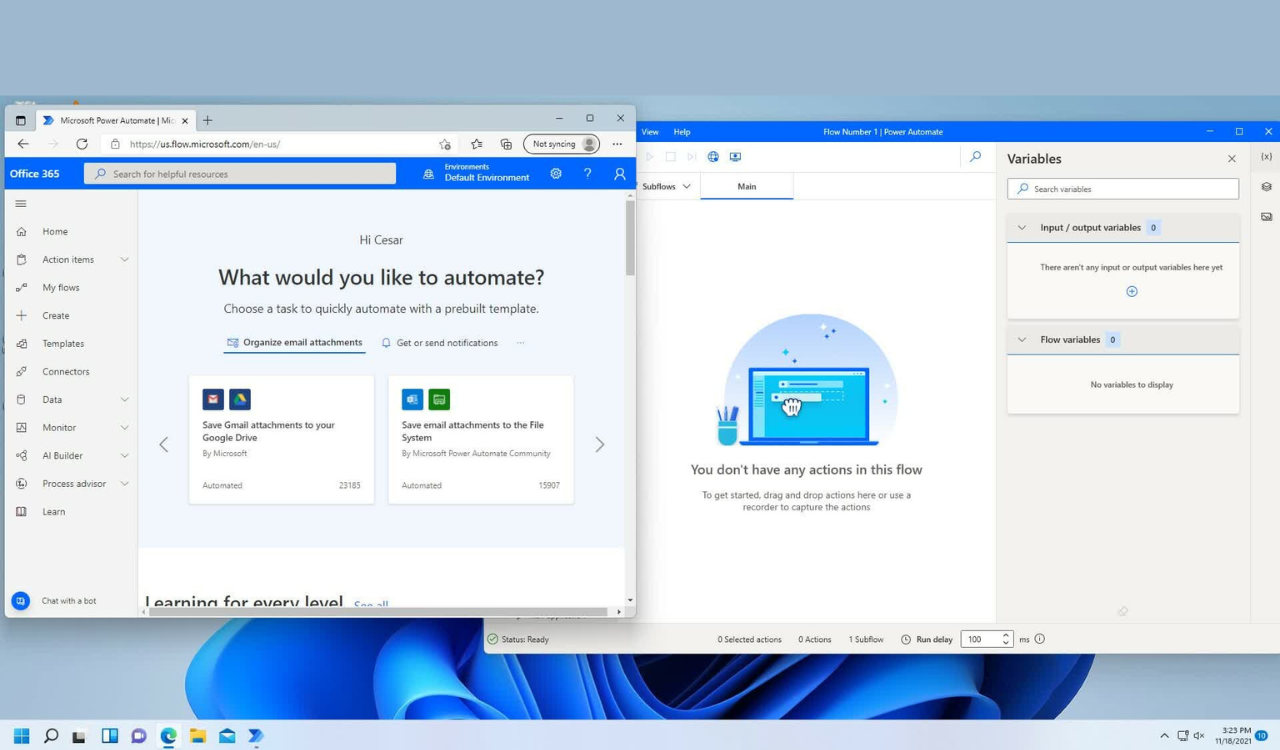Open Save Gmail attachments to Google Drive template

coord(281,439)
